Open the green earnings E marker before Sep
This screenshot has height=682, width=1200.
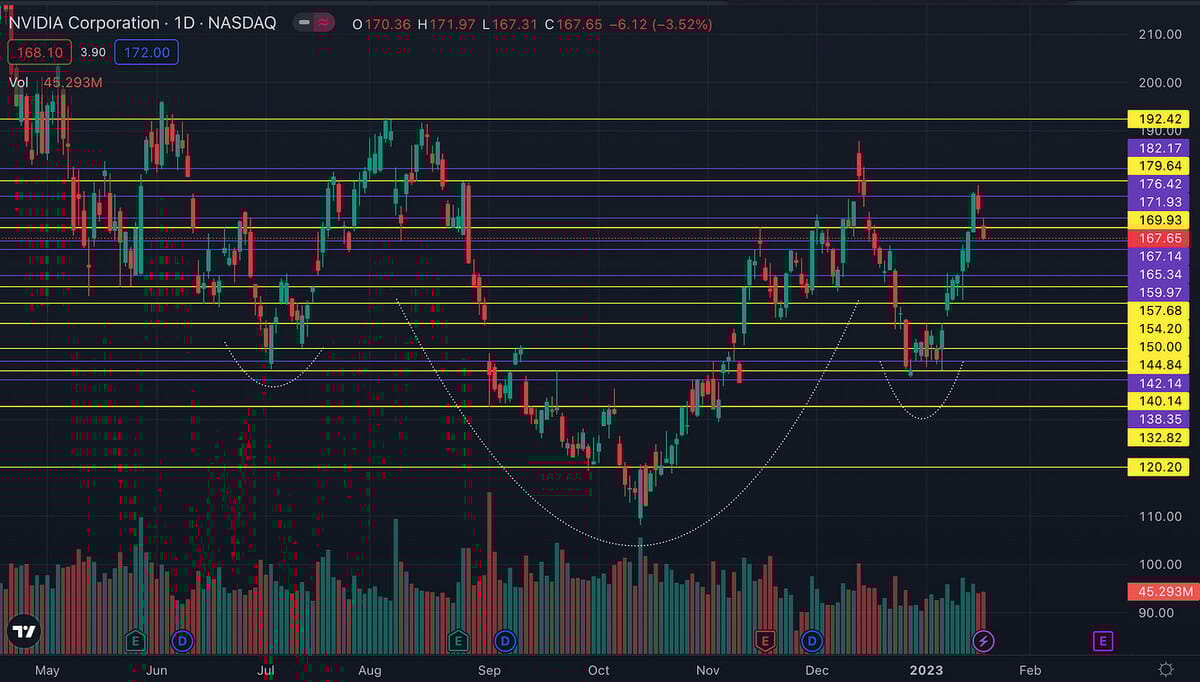pyautogui.click(x=458, y=640)
